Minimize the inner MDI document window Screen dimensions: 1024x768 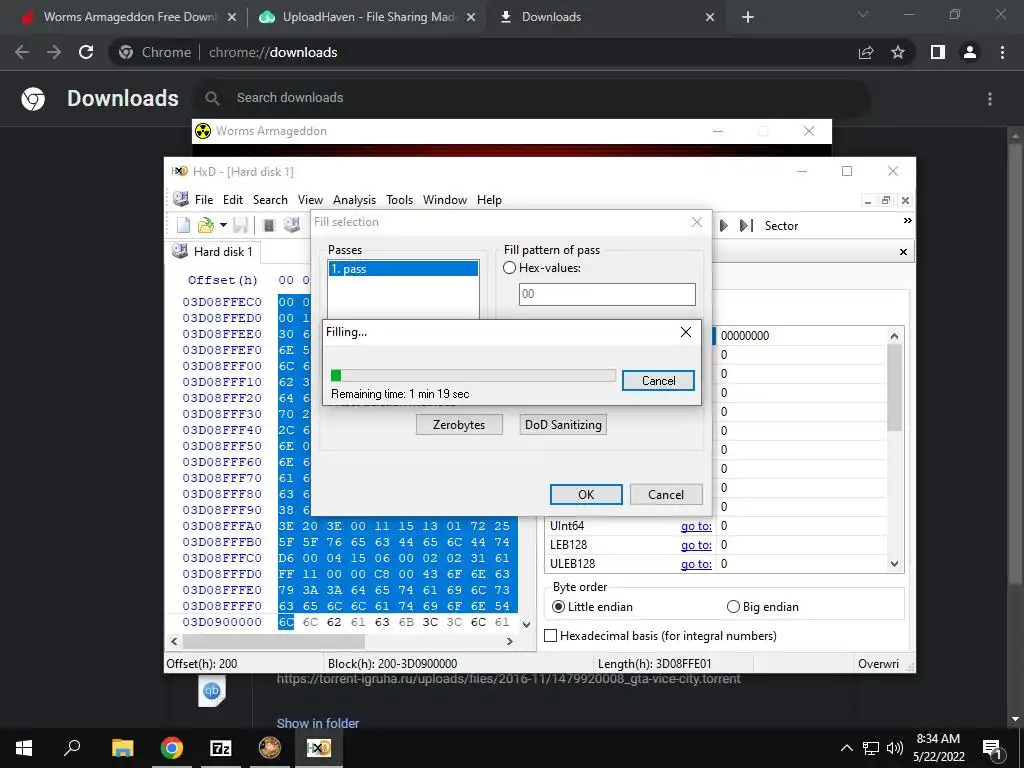tap(867, 200)
